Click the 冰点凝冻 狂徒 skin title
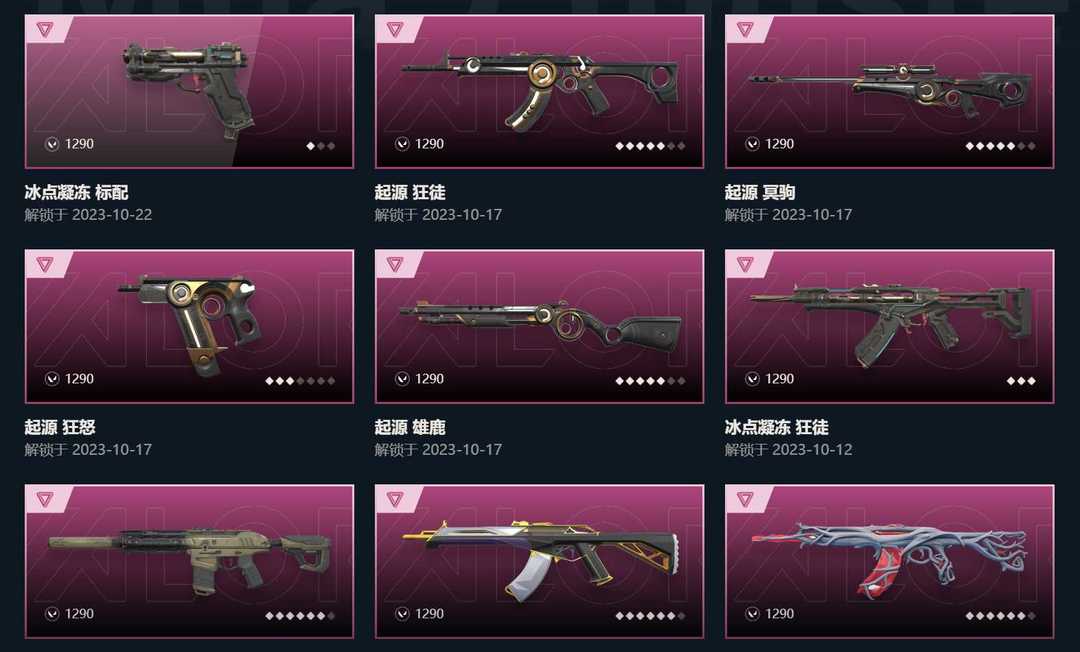The image size is (1080, 652). (x=776, y=427)
